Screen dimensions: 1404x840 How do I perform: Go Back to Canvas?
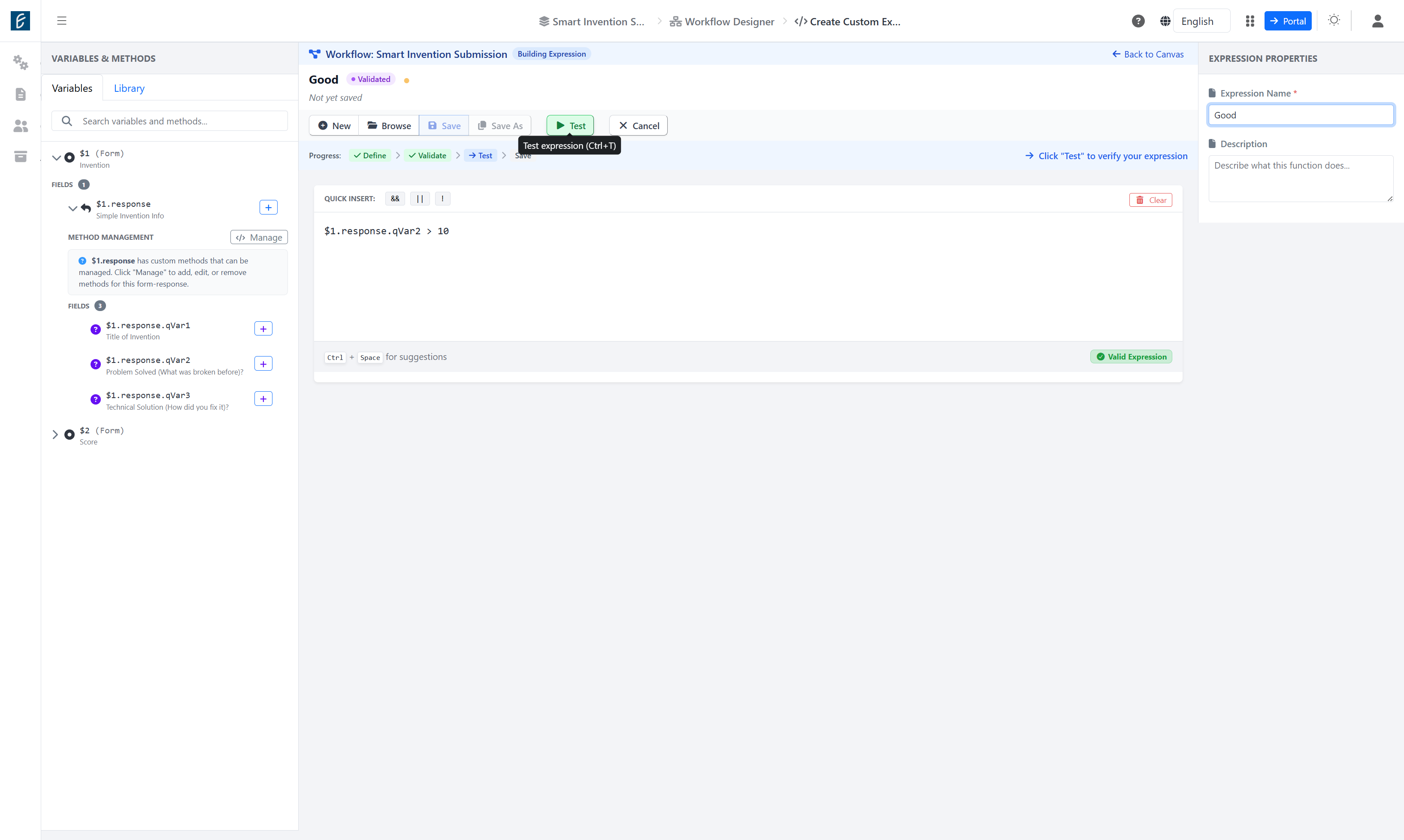click(x=1148, y=54)
